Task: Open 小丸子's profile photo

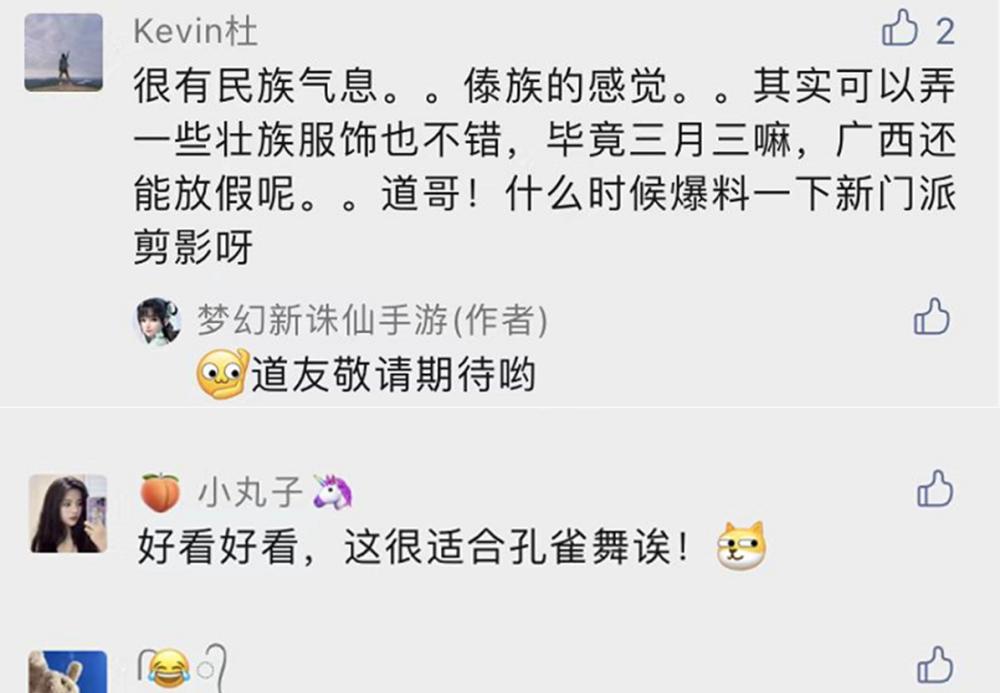Action: point(68,513)
